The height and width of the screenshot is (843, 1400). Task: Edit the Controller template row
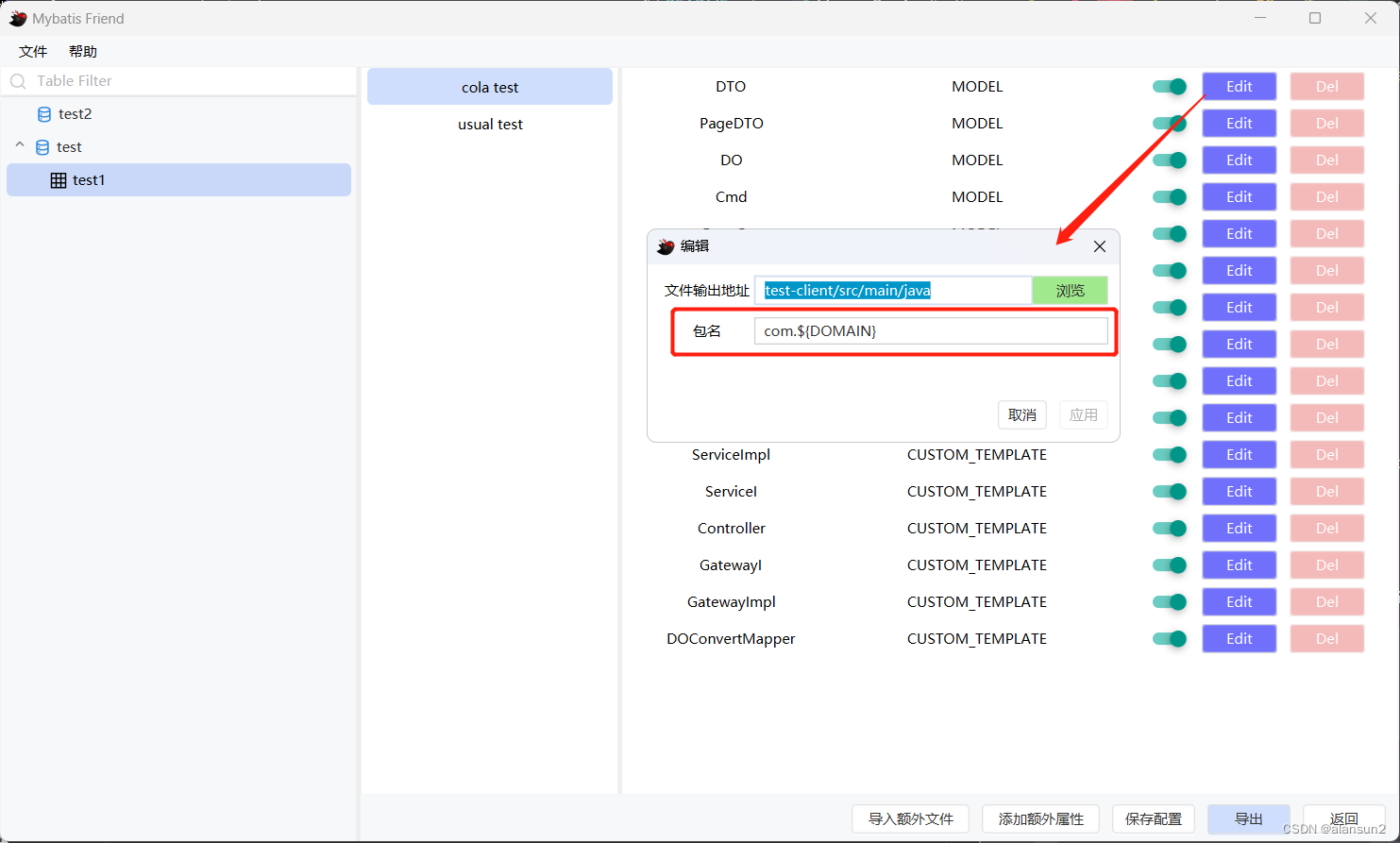(x=1240, y=529)
